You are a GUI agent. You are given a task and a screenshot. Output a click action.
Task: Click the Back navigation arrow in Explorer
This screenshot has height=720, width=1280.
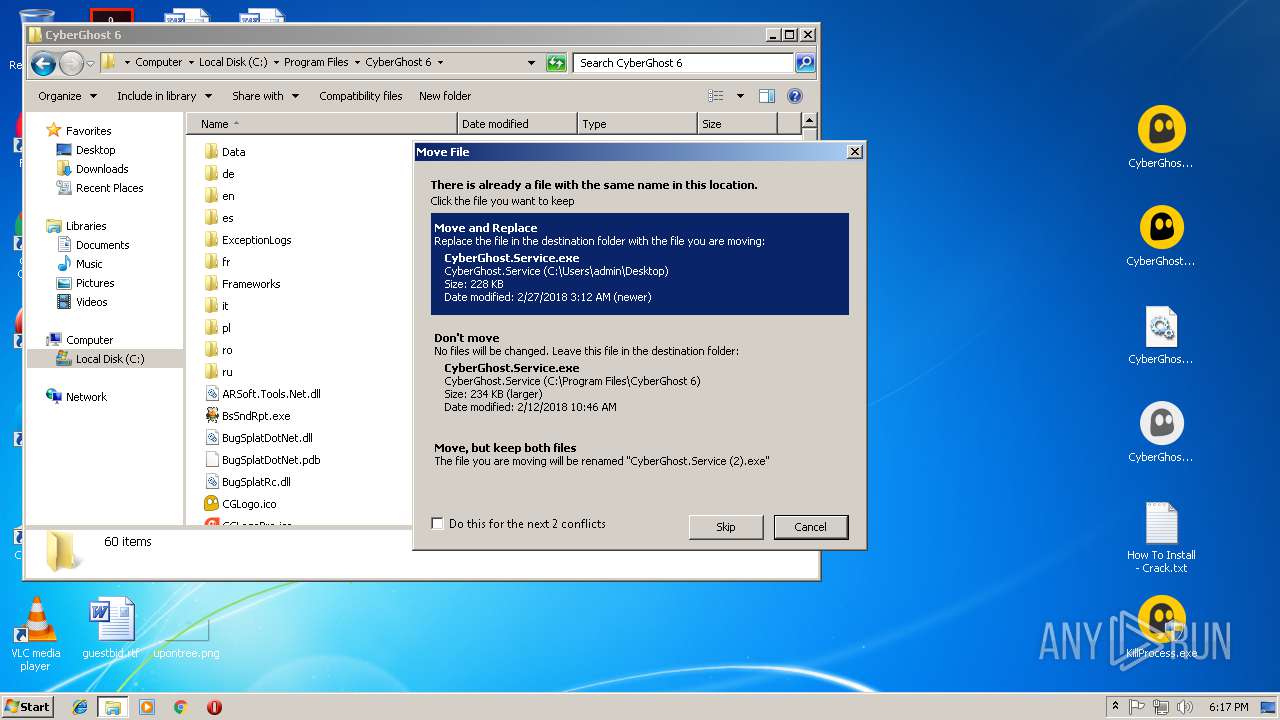[x=43, y=64]
